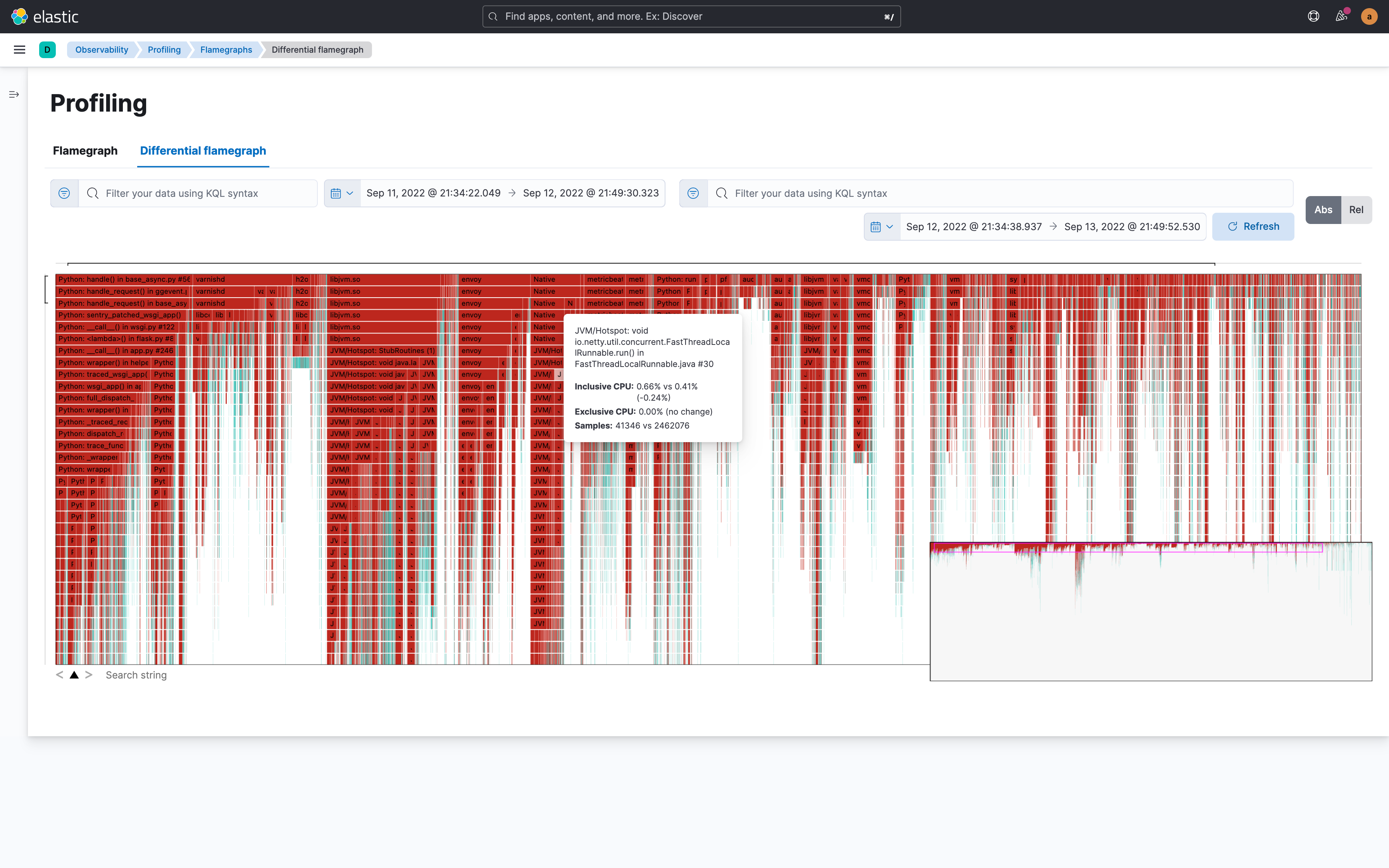Go to next search match arrow

pos(89,675)
